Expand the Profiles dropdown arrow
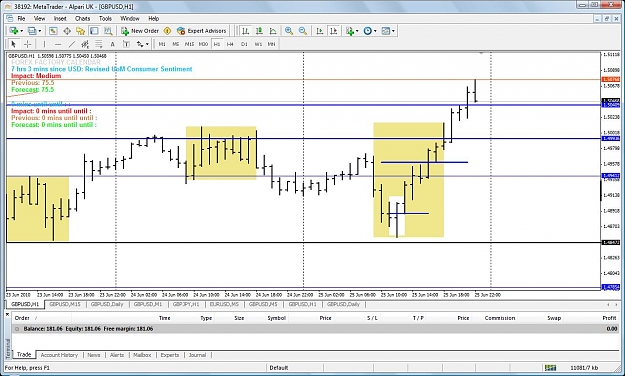 (39, 31)
